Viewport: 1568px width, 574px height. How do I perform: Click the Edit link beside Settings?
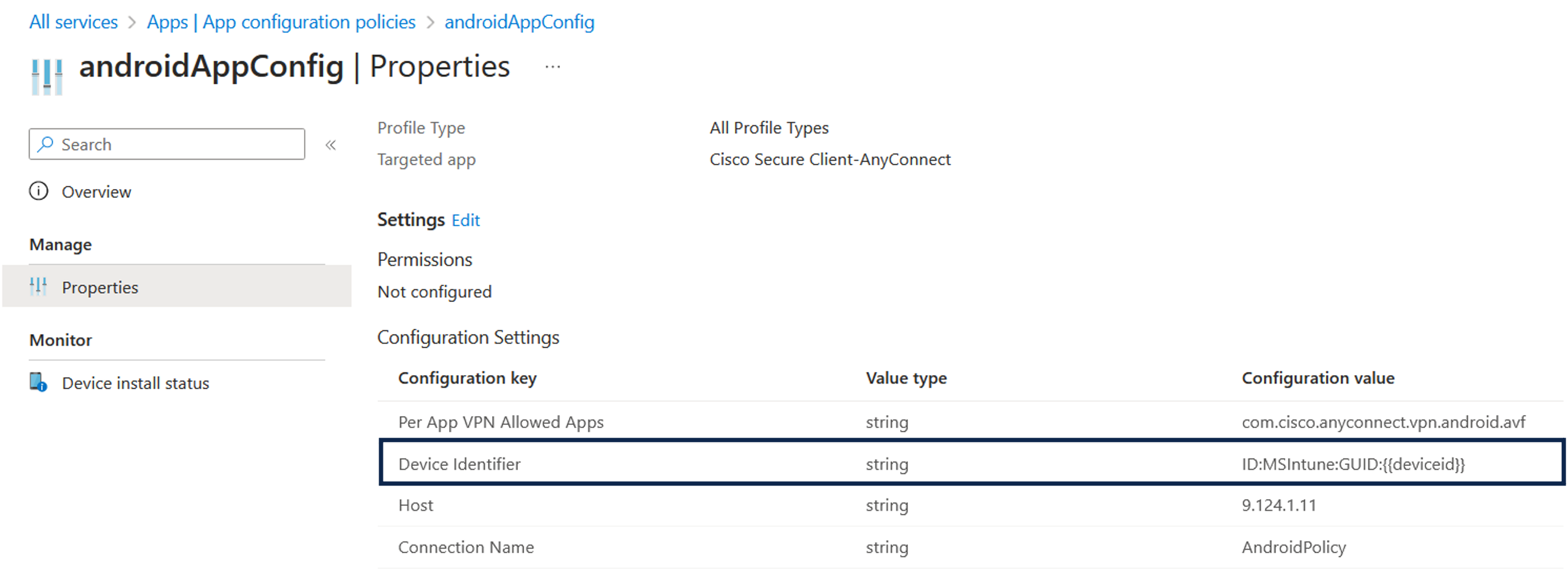(x=465, y=220)
